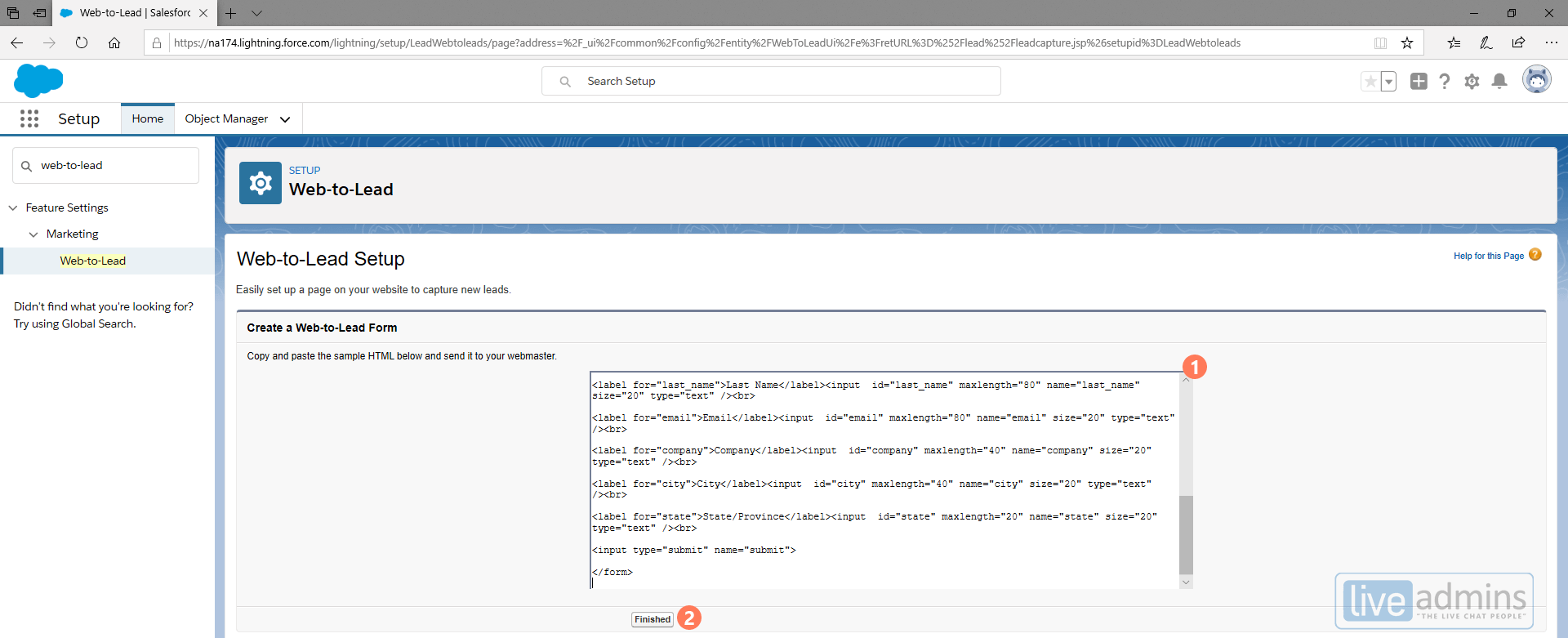Click the Favorites star icon

pyautogui.click(x=1370, y=81)
